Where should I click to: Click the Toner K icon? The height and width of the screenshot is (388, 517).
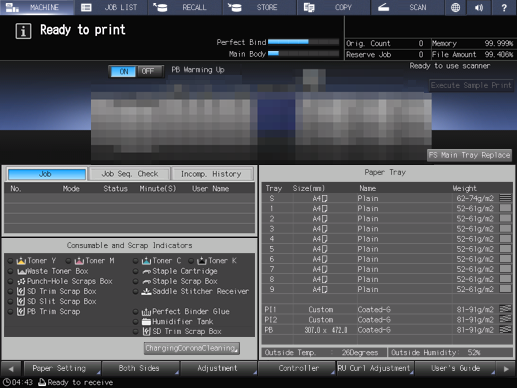[x=202, y=261]
